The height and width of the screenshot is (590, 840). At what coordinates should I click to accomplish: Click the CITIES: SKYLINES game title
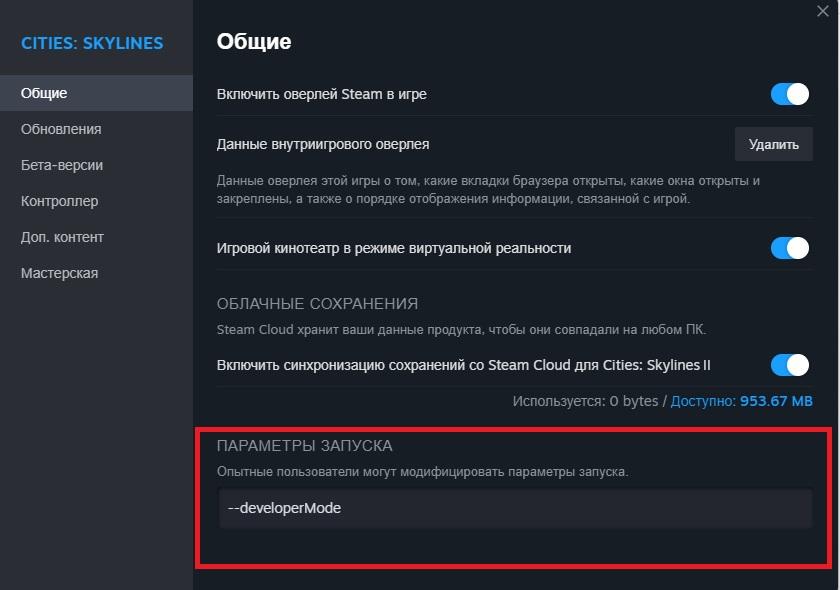tap(92, 43)
